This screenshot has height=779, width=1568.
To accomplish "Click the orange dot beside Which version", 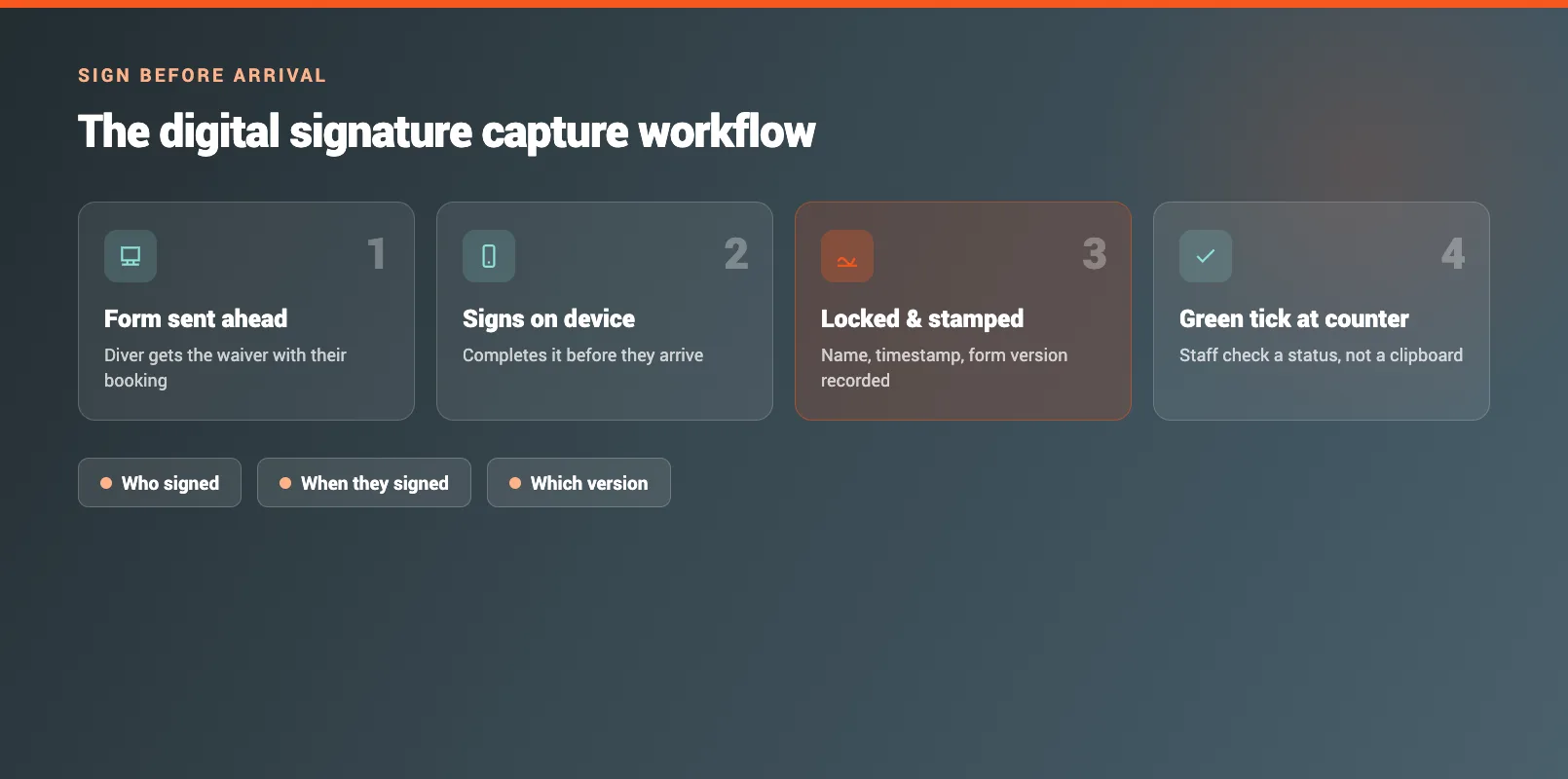I will [515, 483].
